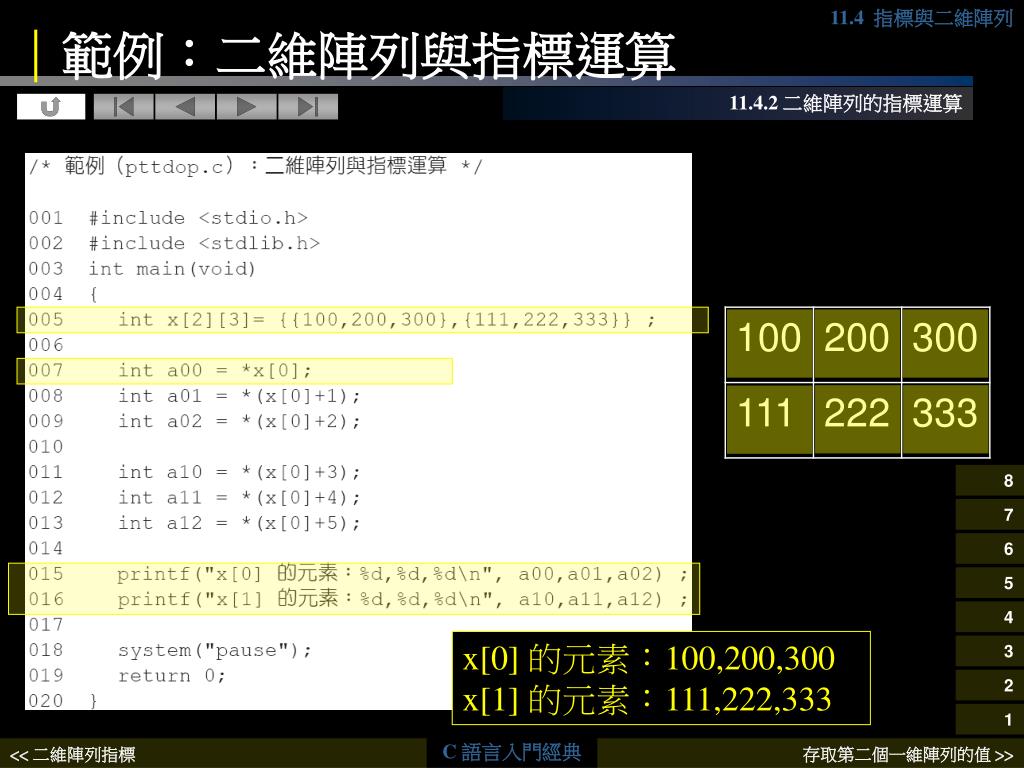1024x768 pixels.
Task: Select step 6 in the side index
Action: pyautogui.click(x=989, y=549)
